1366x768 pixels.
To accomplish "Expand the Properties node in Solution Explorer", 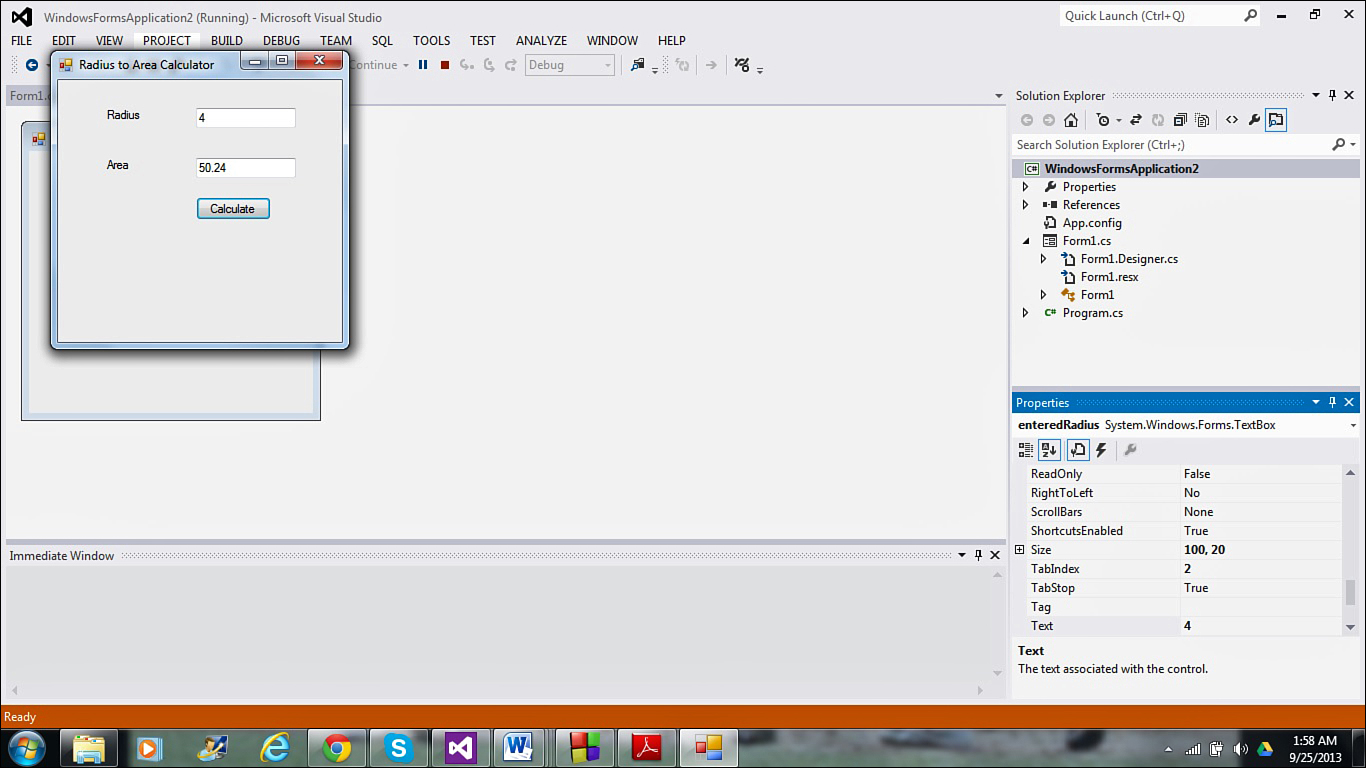I will click(1025, 187).
